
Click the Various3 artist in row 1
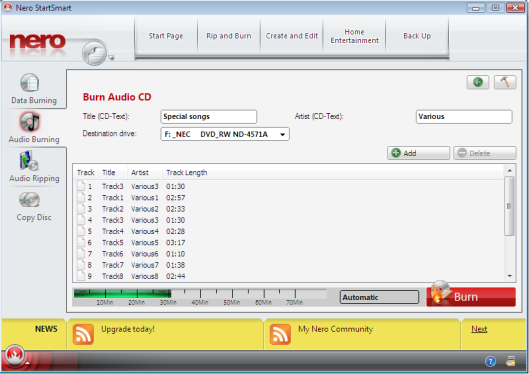145,186
